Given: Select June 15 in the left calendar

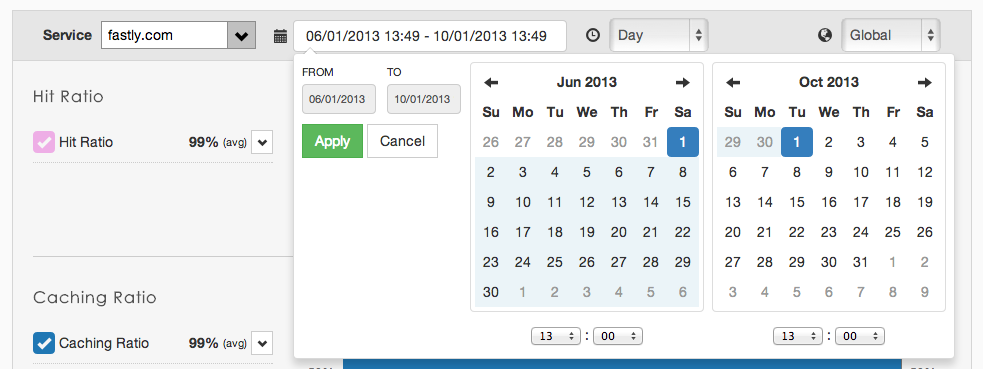Looking at the screenshot, I should click(683, 202).
